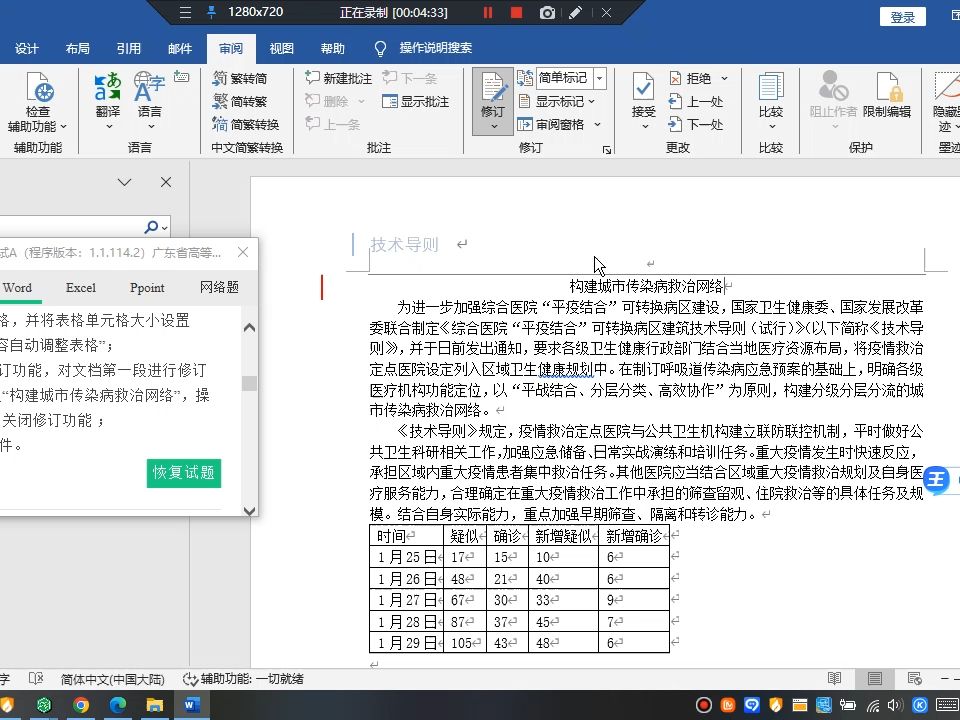Accept the current revision using 接受
This screenshot has width=960, height=720.
tap(643, 90)
